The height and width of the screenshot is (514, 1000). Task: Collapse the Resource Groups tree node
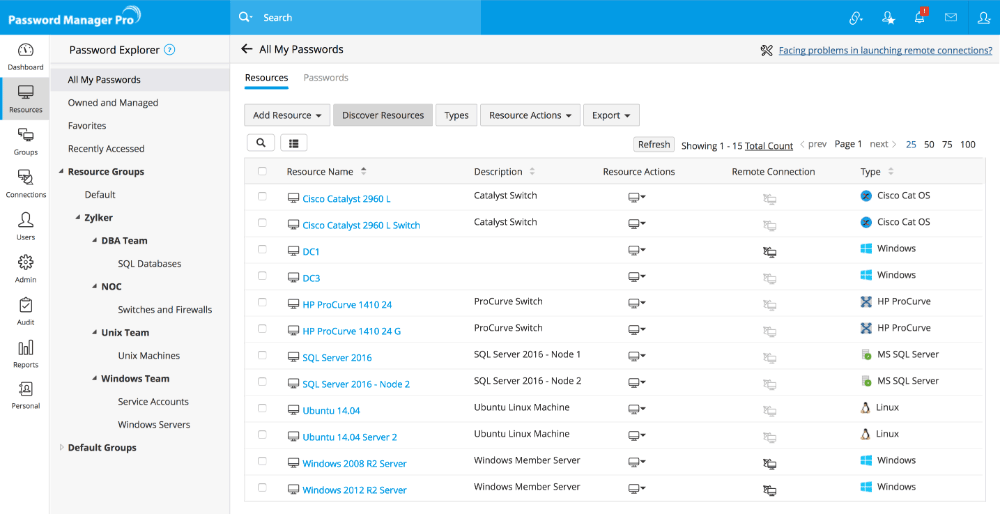coord(61,172)
